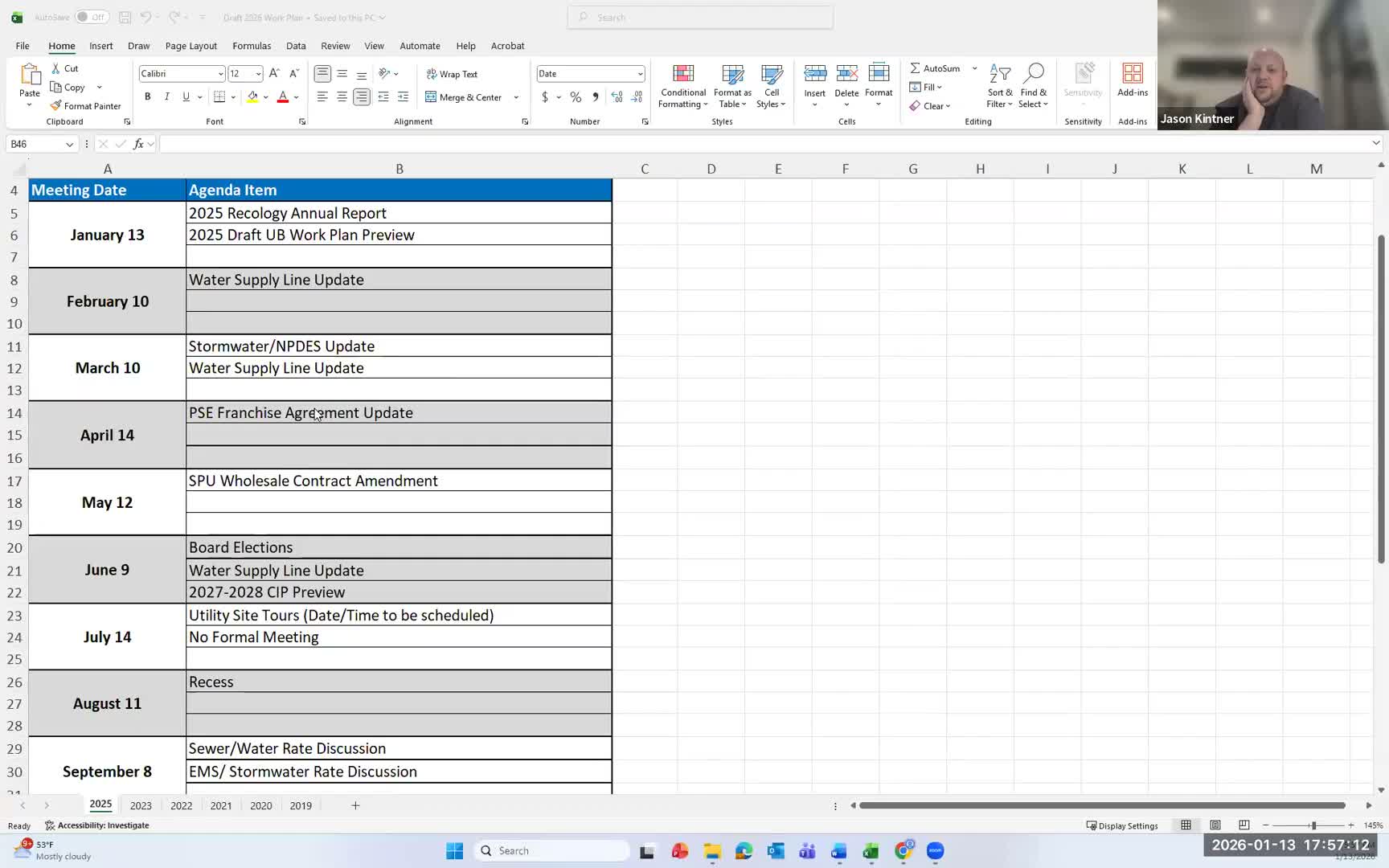1389x868 pixels.
Task: Toggle Bold formatting
Action: click(x=148, y=97)
